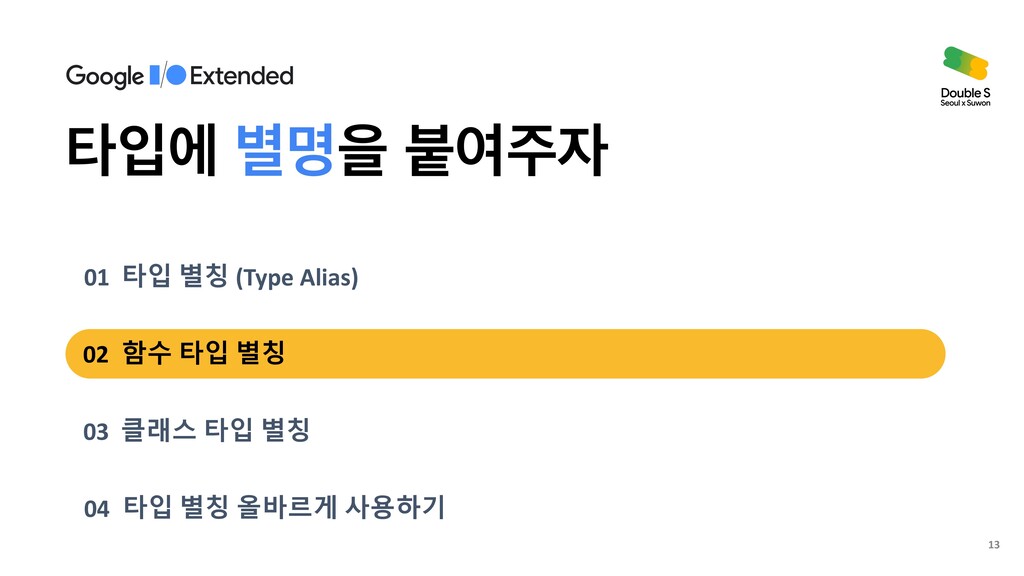Click the Double S colored logo mark

[966, 65]
